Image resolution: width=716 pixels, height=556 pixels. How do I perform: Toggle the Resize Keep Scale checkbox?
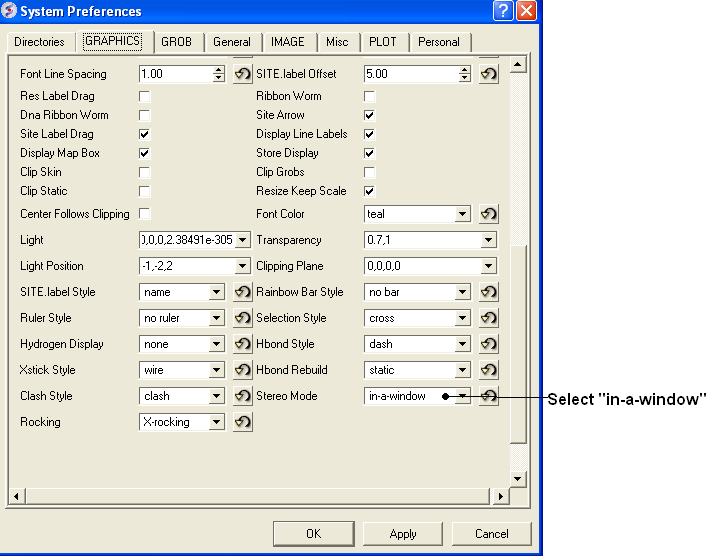tap(369, 191)
